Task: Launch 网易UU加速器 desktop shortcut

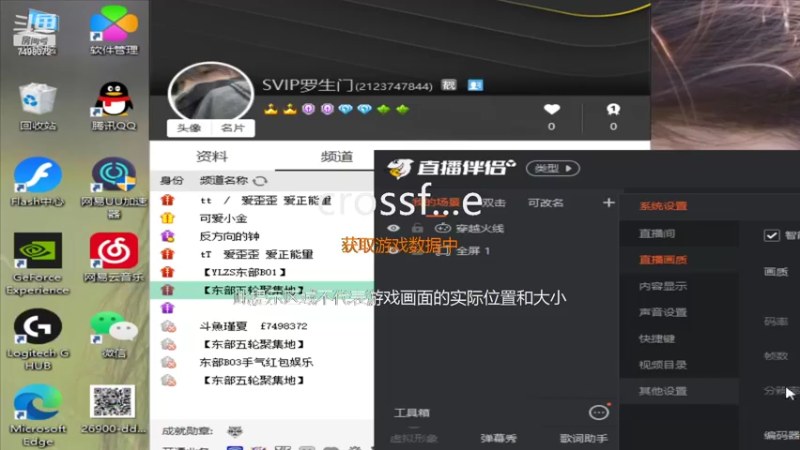Action: pos(114,188)
